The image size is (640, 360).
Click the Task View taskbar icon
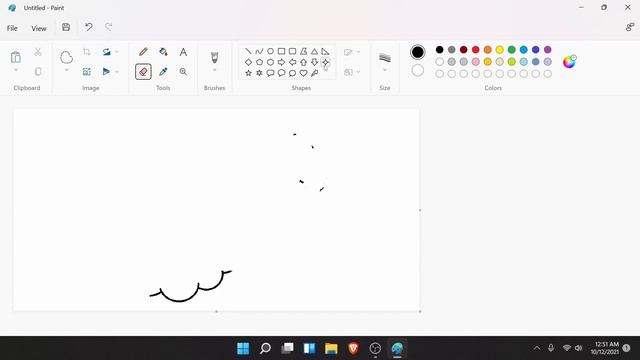(287, 348)
